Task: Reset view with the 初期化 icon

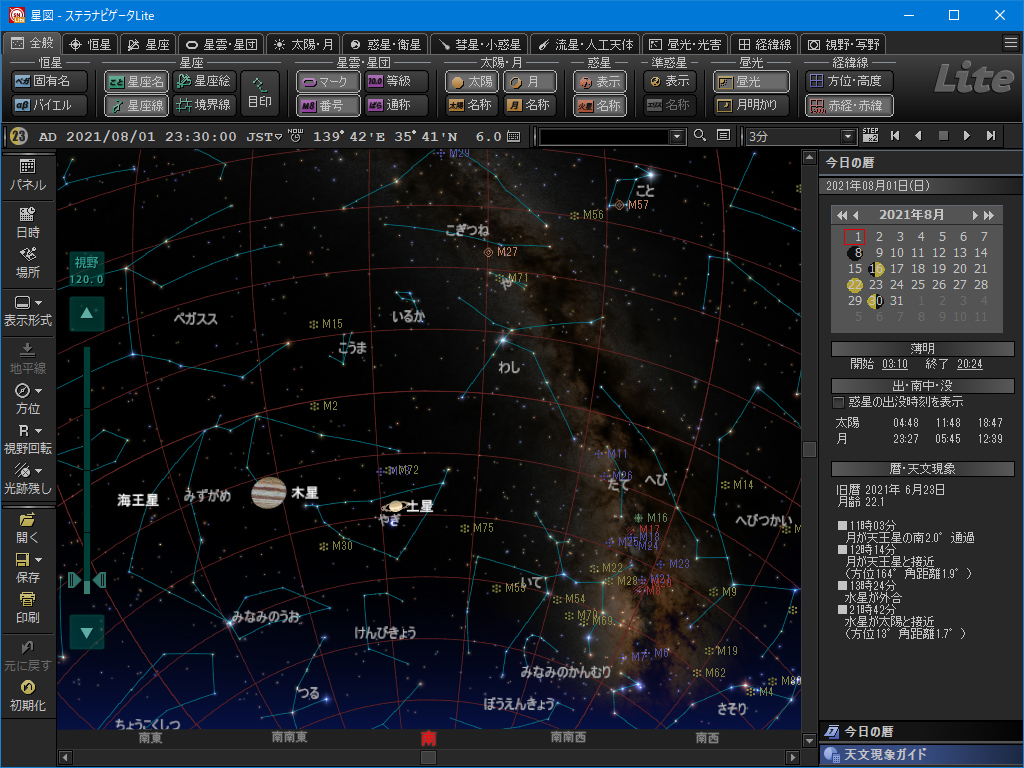Action: tap(27, 694)
